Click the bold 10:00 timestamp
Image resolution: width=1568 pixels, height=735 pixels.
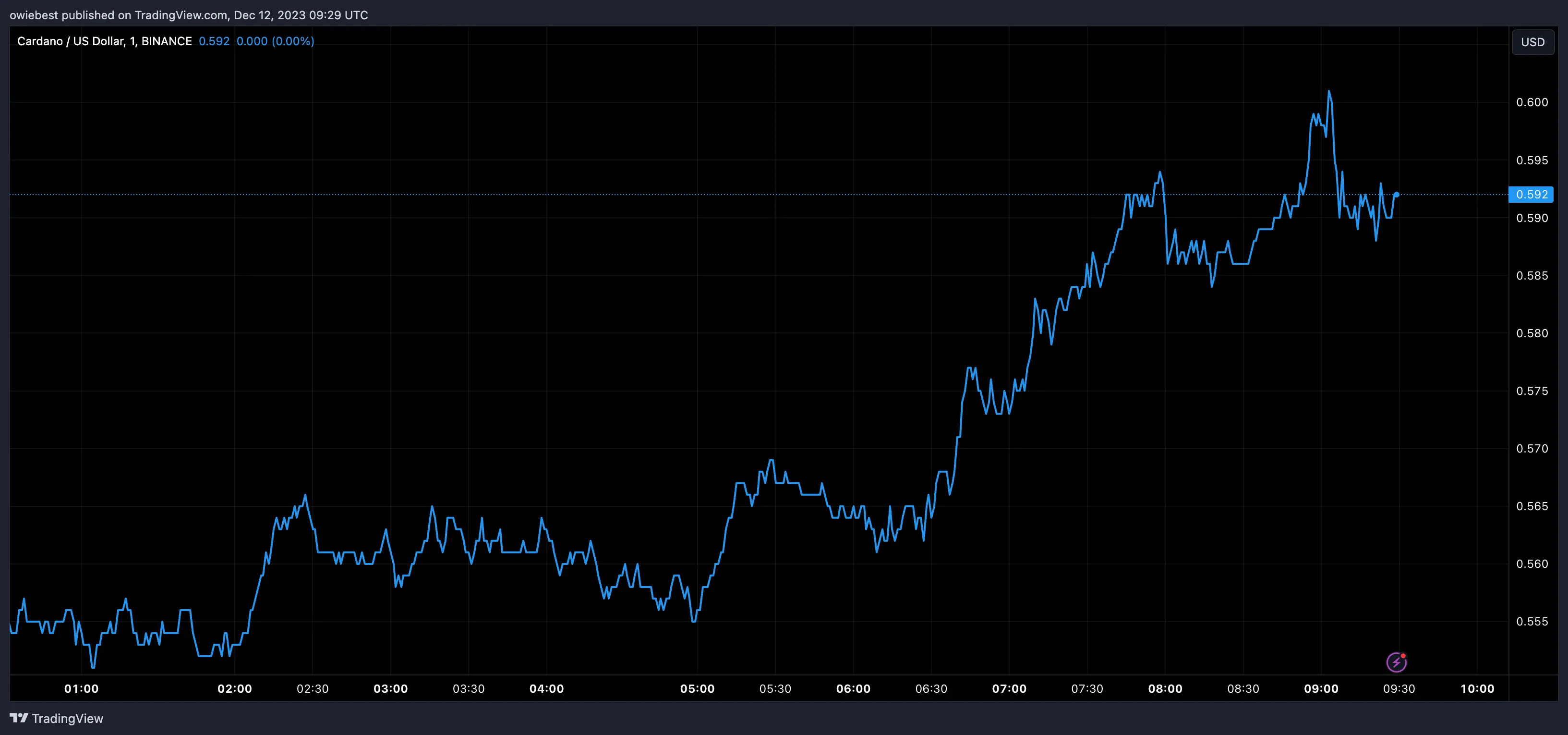[x=1478, y=689]
